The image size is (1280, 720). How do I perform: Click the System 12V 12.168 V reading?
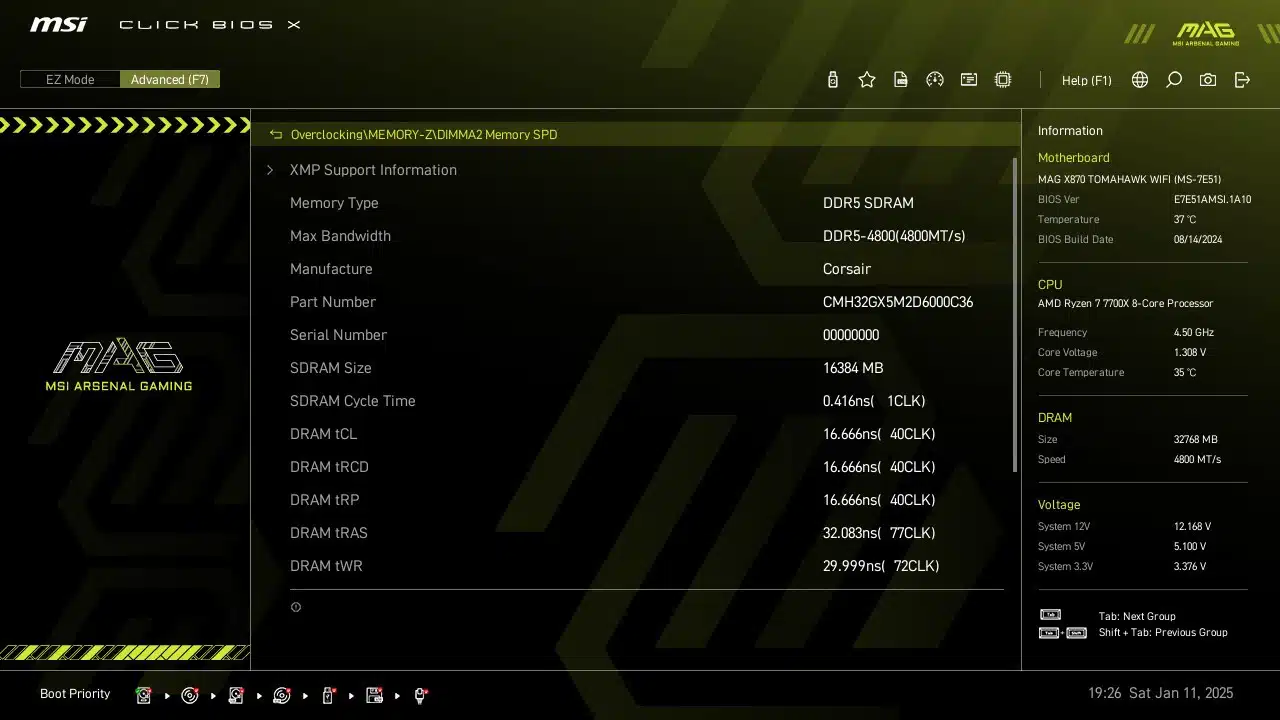pos(1192,527)
